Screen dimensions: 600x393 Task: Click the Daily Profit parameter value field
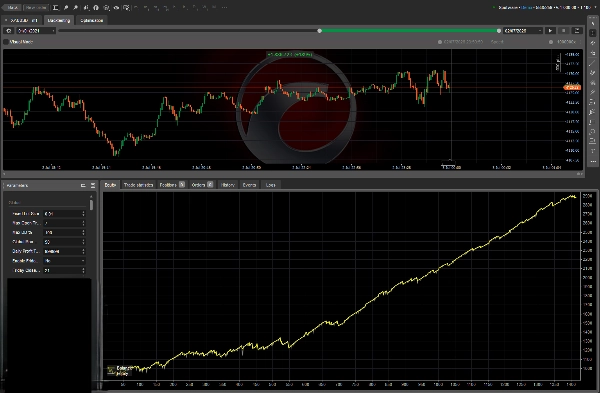pos(64,251)
